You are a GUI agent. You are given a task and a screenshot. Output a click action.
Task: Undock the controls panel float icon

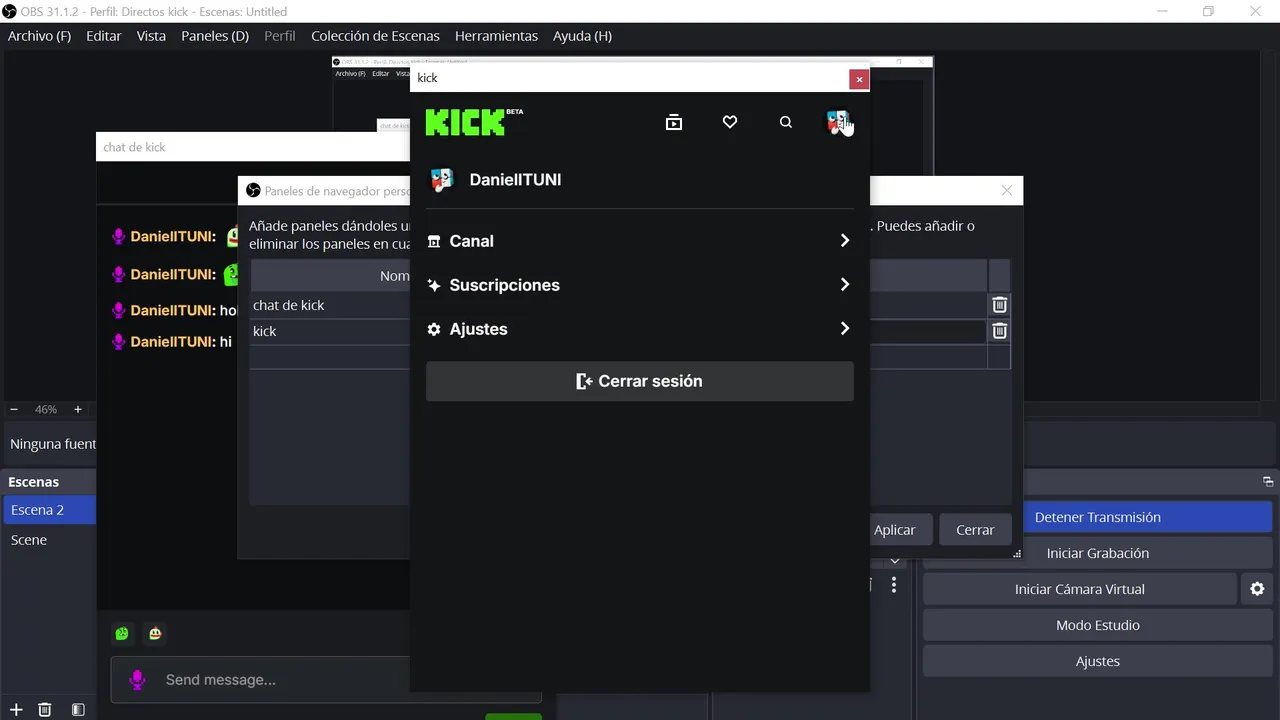[x=1268, y=482]
